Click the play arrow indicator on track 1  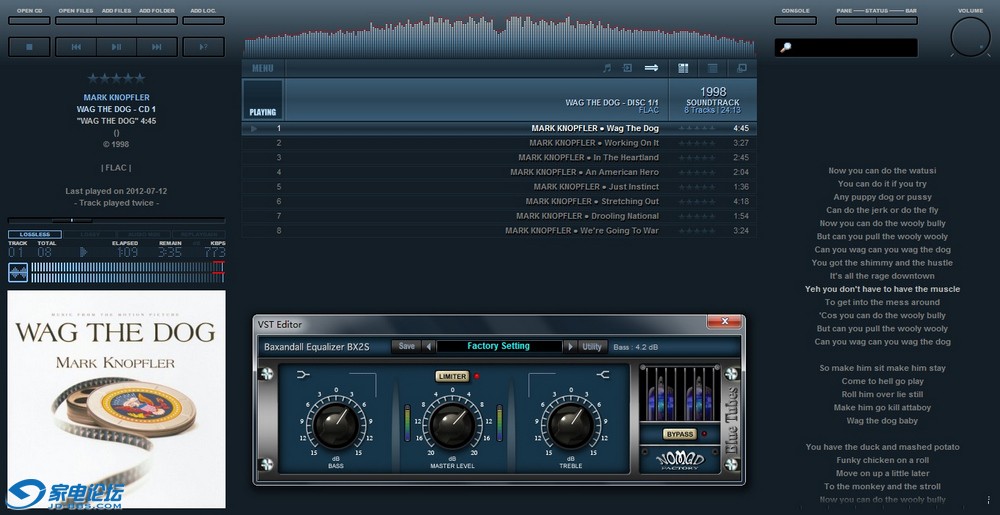(x=254, y=129)
